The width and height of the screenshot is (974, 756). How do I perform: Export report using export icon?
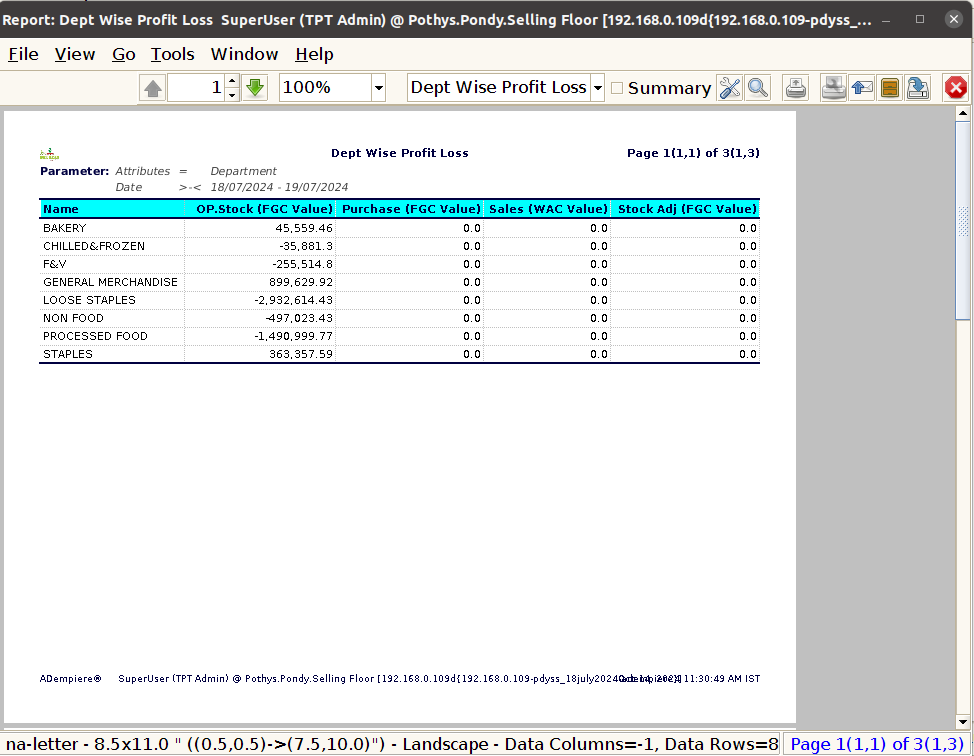pos(917,88)
